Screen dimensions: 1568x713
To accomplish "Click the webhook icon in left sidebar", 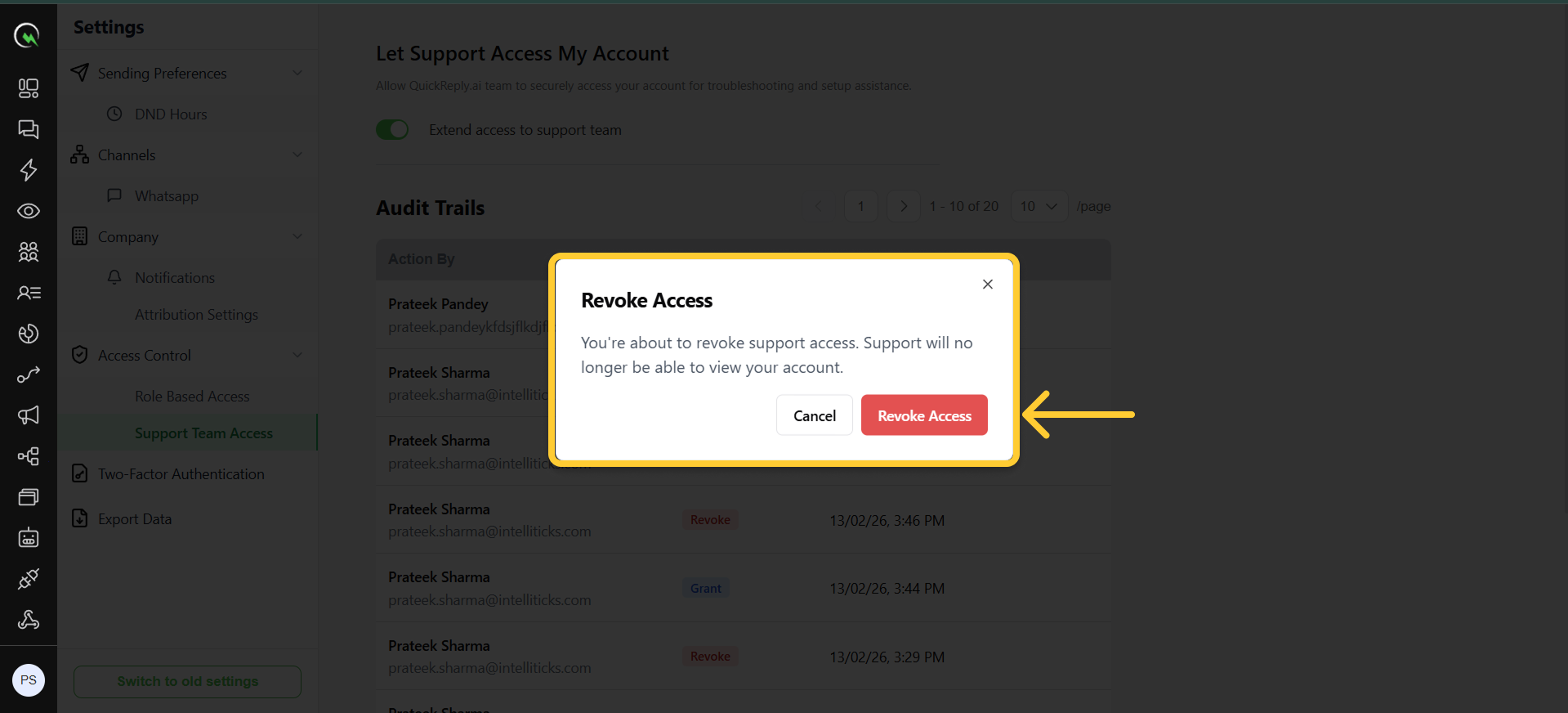I will click(29, 620).
